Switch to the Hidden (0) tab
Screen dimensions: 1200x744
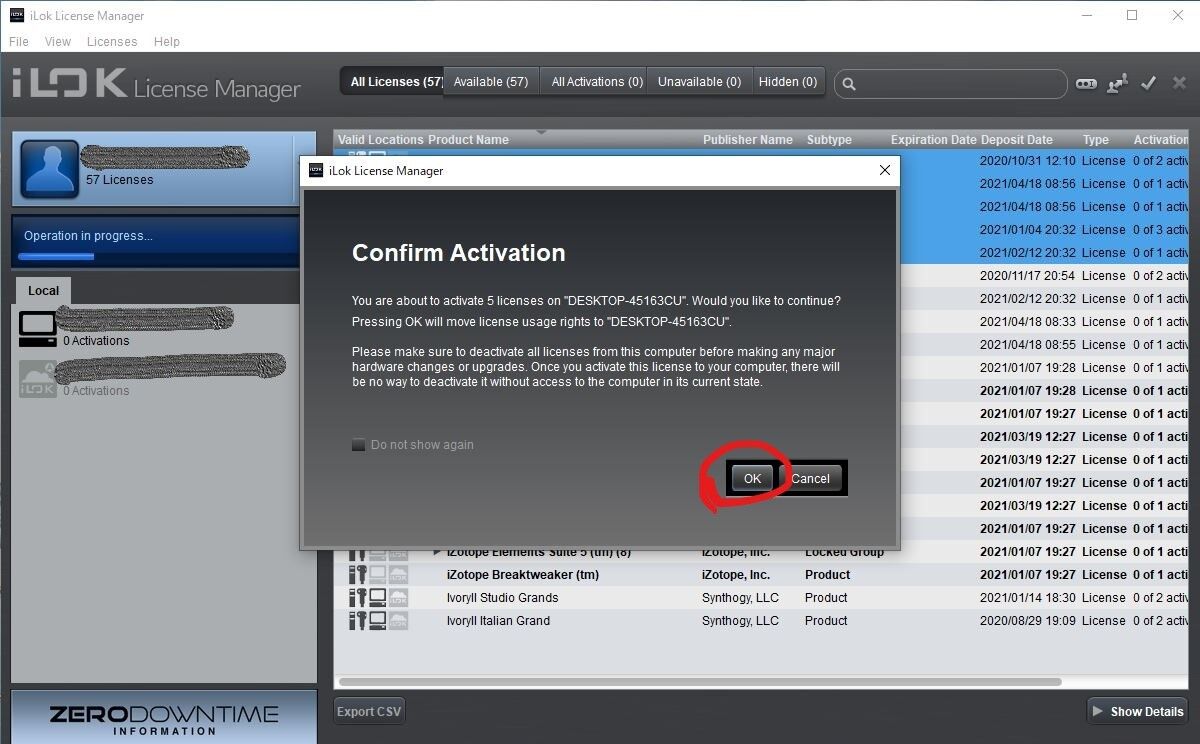click(788, 82)
